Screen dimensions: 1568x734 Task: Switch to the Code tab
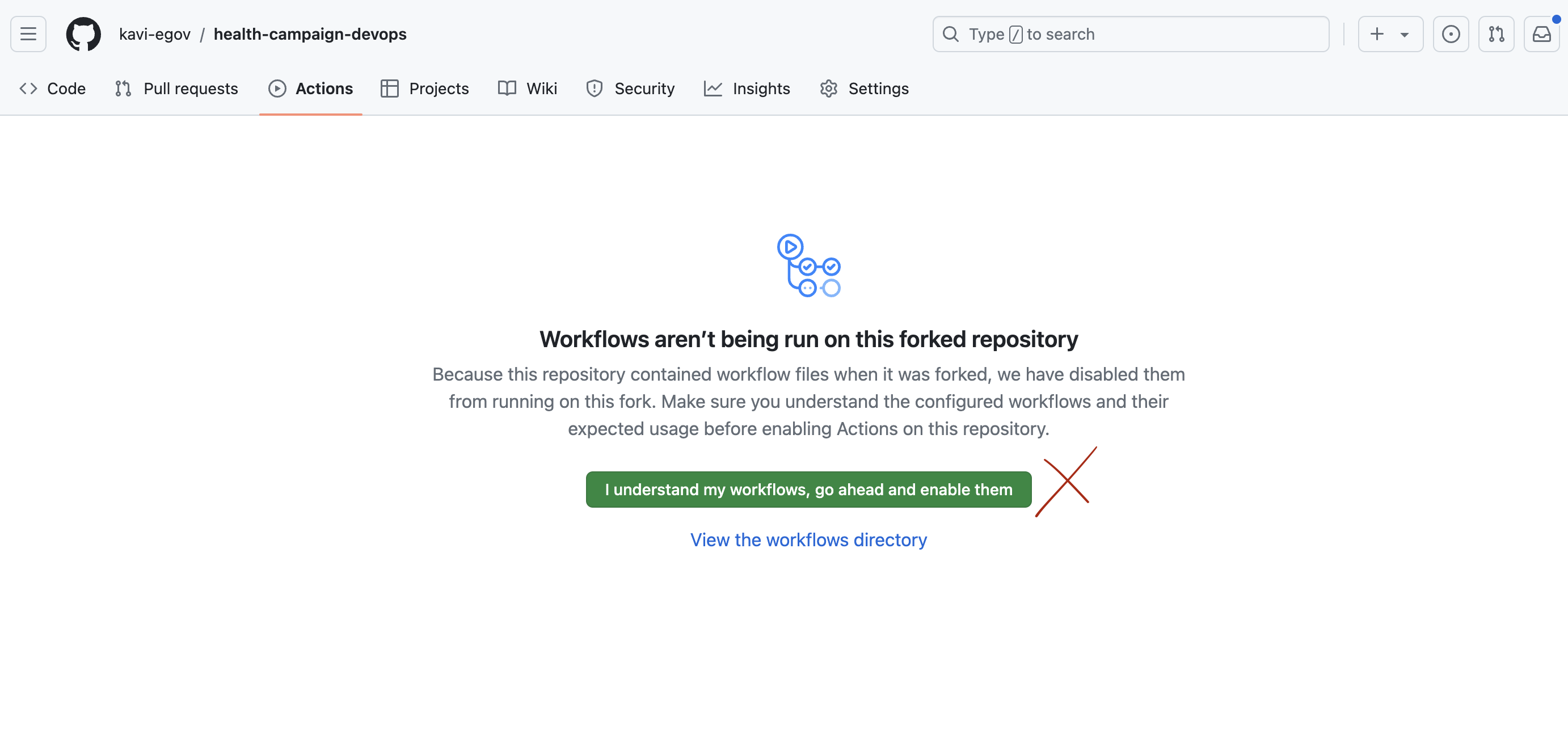tap(53, 89)
